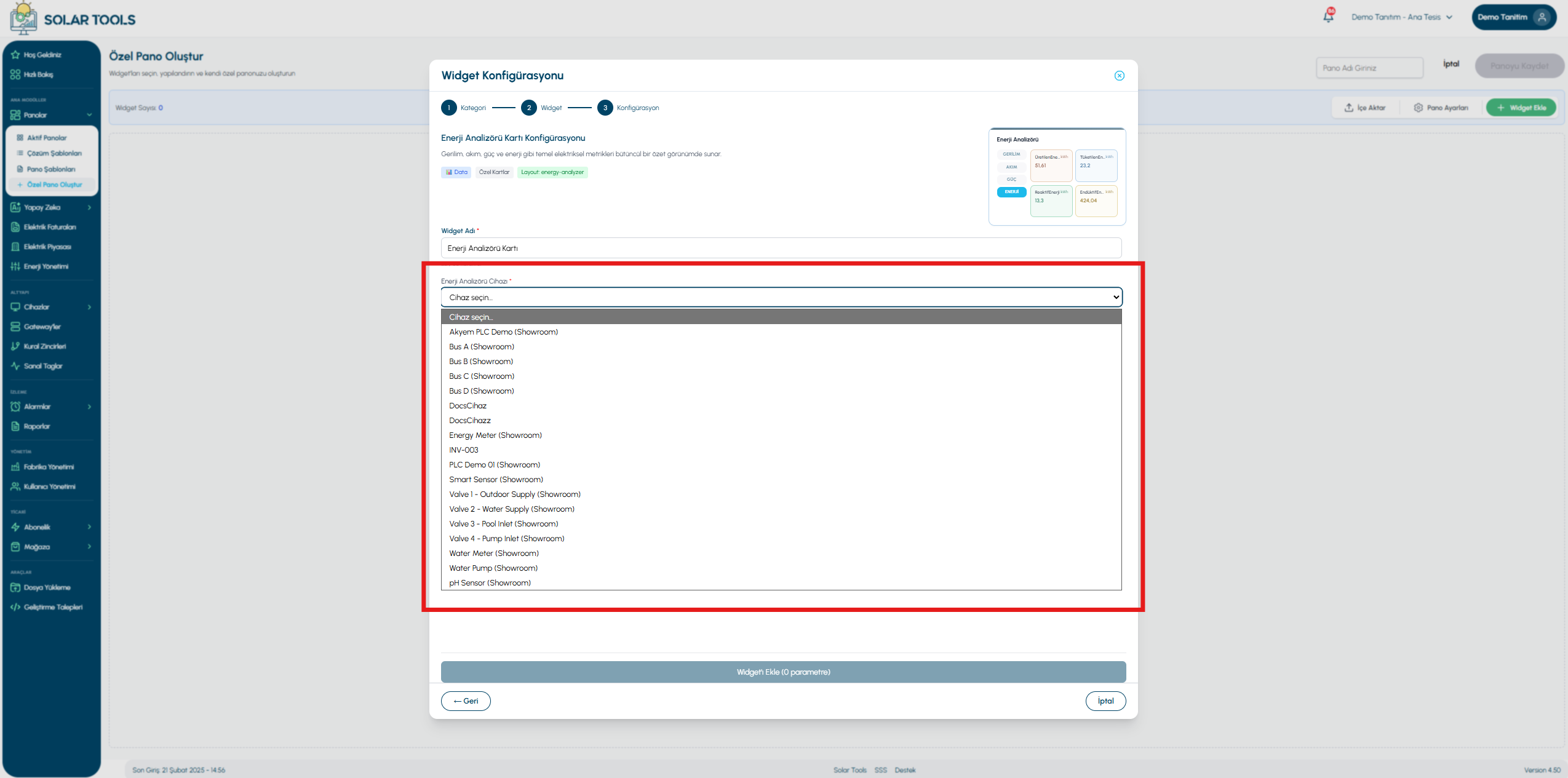Choose Valve 2 - Water Supply option
1568x778 pixels.
pos(781,509)
